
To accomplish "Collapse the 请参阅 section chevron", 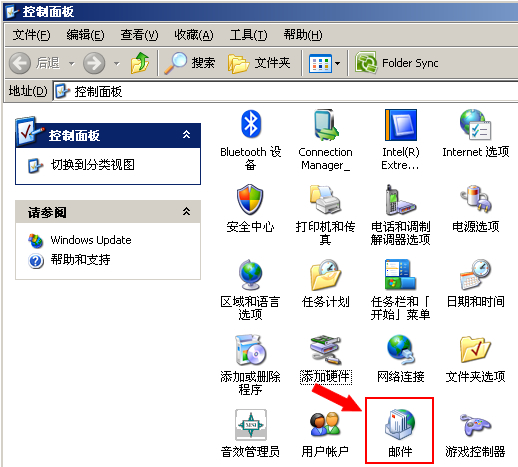I will pos(186,211).
